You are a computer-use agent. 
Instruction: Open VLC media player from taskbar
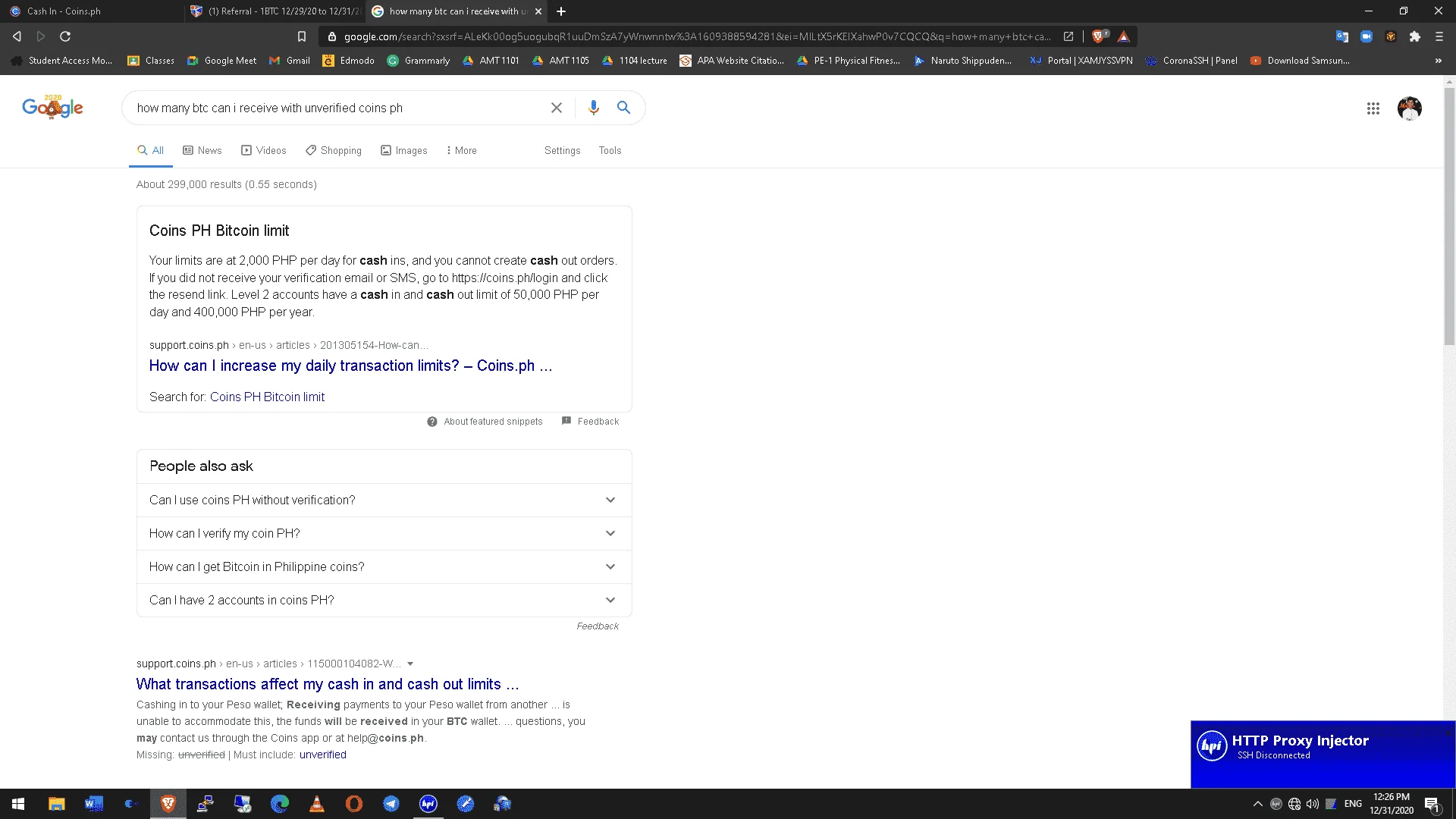click(x=317, y=804)
